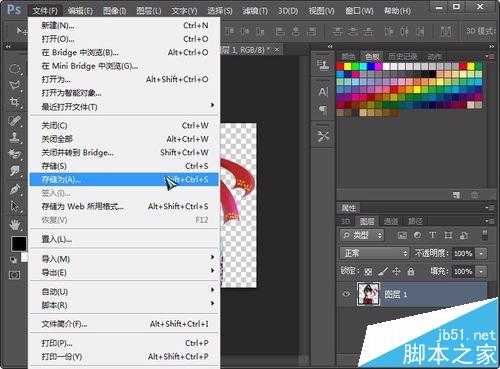
Task: Select the Crop tool
Action: click(15, 102)
